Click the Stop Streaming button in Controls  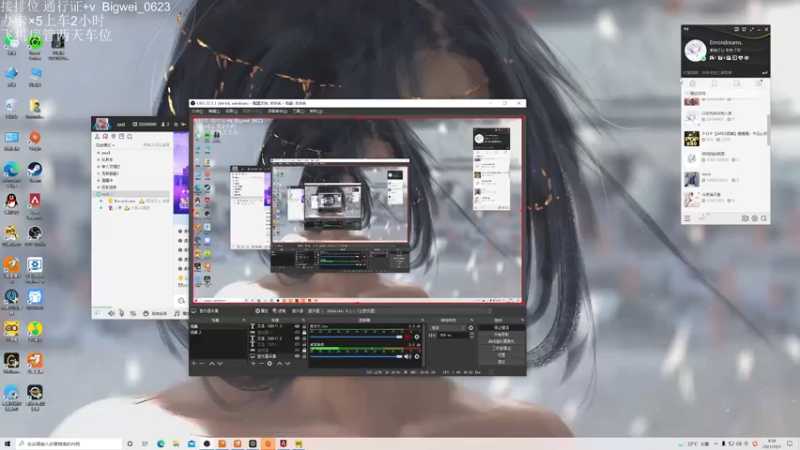(501, 328)
